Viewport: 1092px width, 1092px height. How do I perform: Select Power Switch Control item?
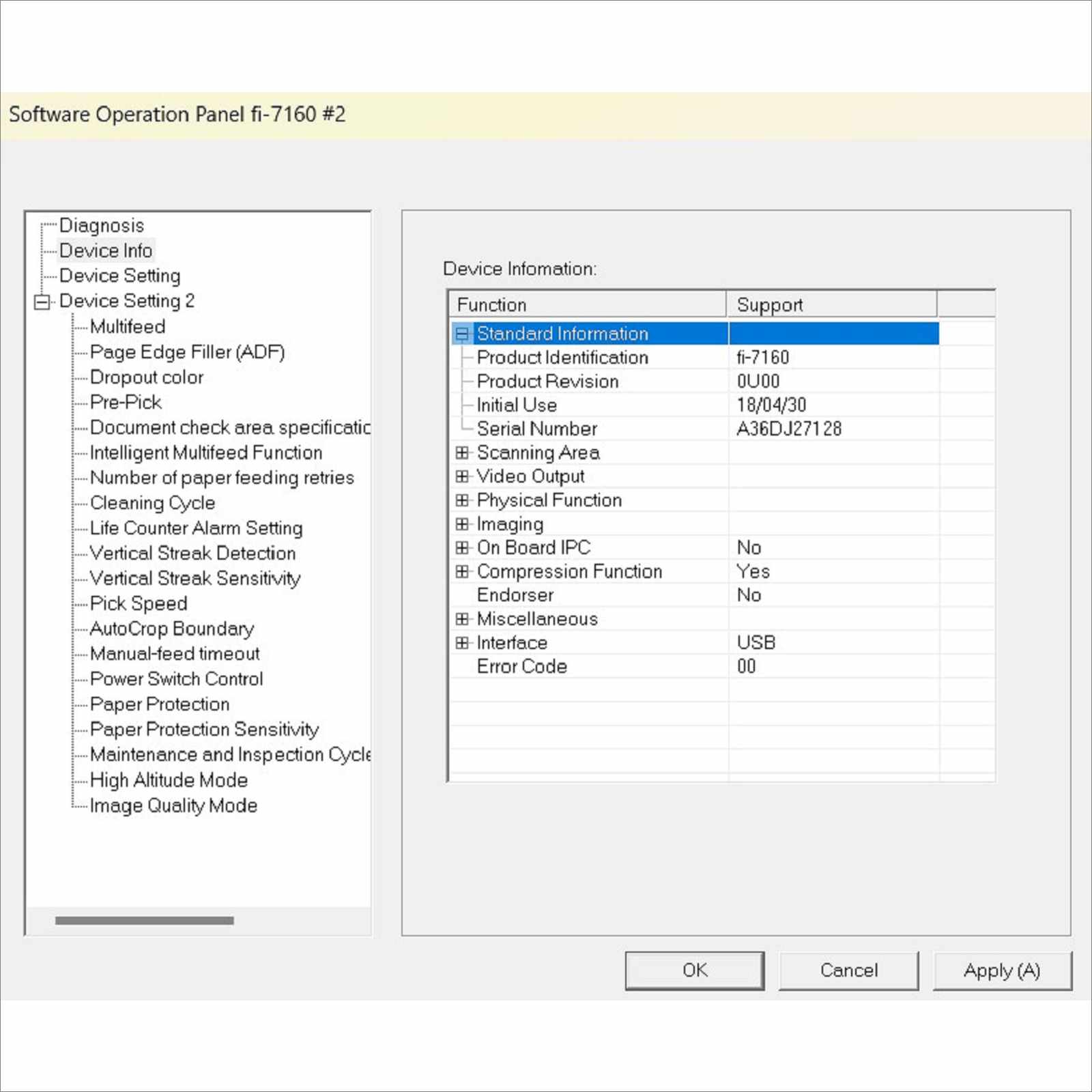tap(177, 680)
